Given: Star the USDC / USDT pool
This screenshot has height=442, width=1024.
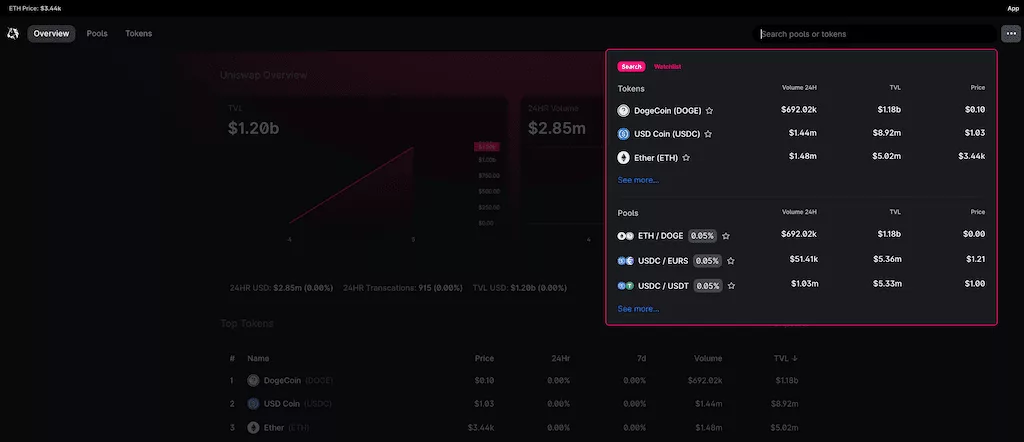Looking at the screenshot, I should (731, 285).
